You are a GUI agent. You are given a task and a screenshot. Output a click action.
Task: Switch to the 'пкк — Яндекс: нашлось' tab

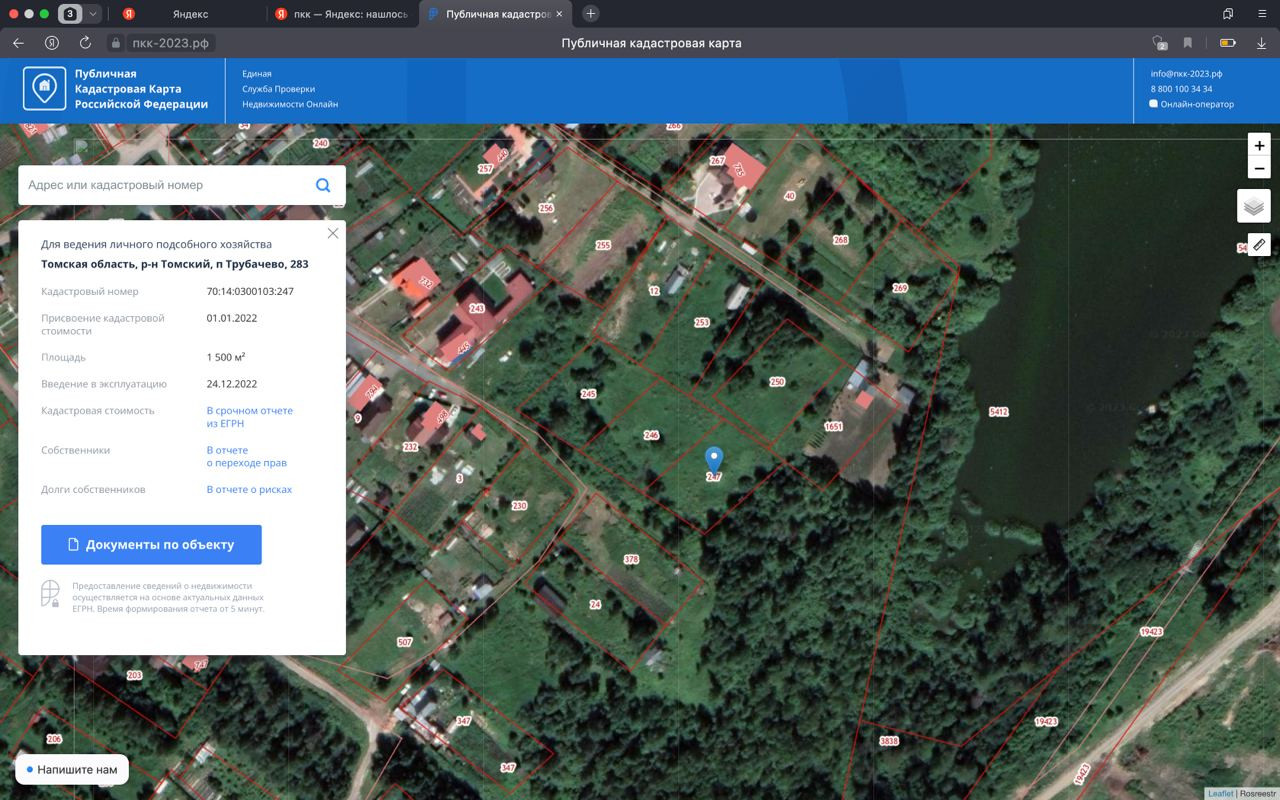pos(342,14)
